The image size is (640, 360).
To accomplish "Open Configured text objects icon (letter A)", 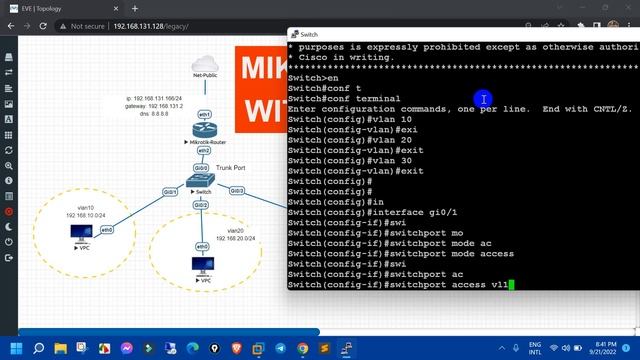I will pyautogui.click(x=9, y=119).
